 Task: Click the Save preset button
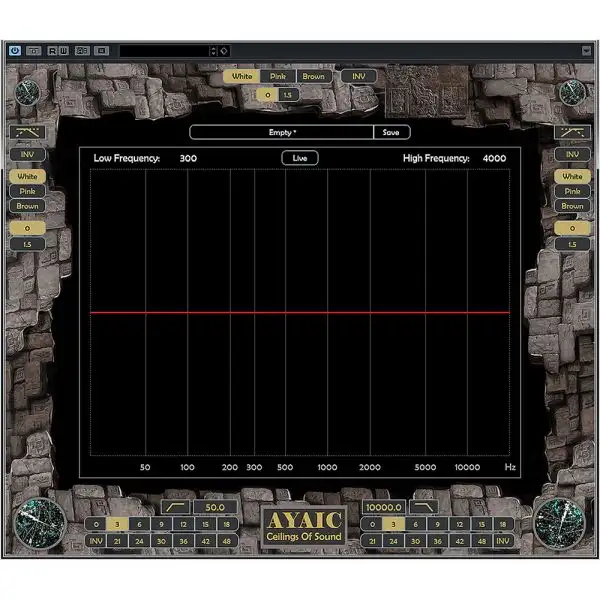click(391, 132)
